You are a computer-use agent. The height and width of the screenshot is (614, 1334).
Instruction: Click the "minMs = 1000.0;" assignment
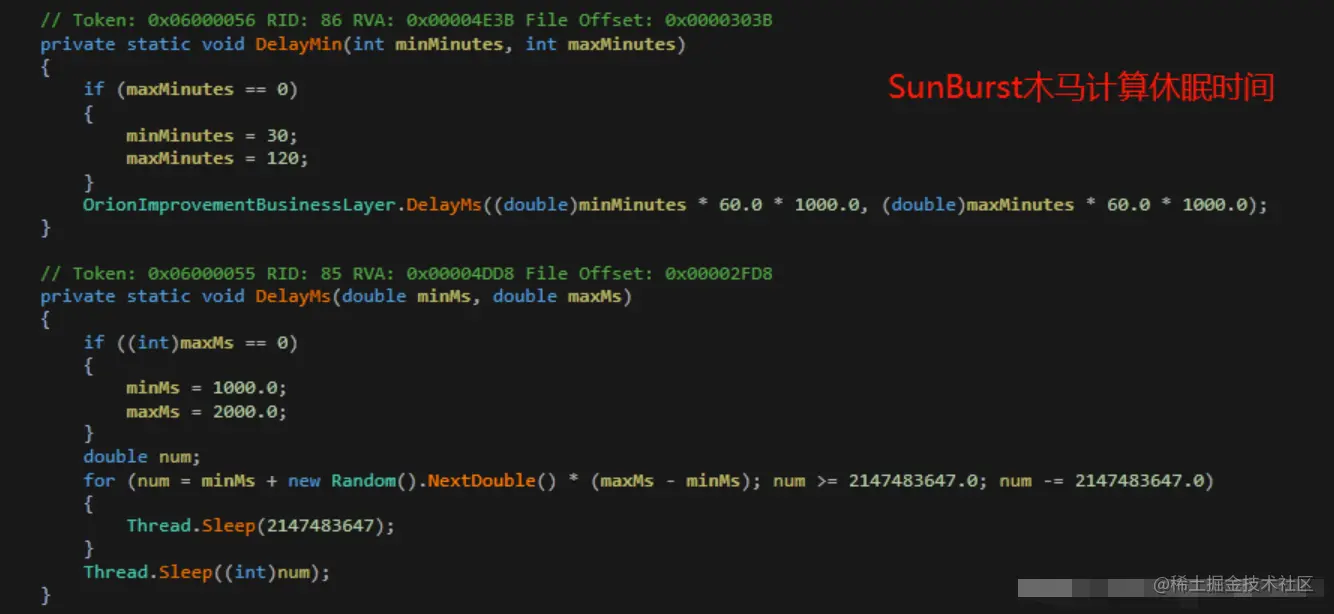pyautogui.click(x=206, y=388)
